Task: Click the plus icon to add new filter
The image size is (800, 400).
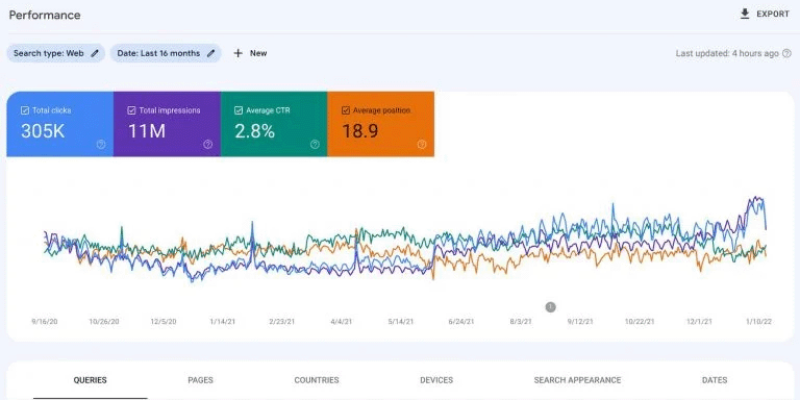Action: 238,53
